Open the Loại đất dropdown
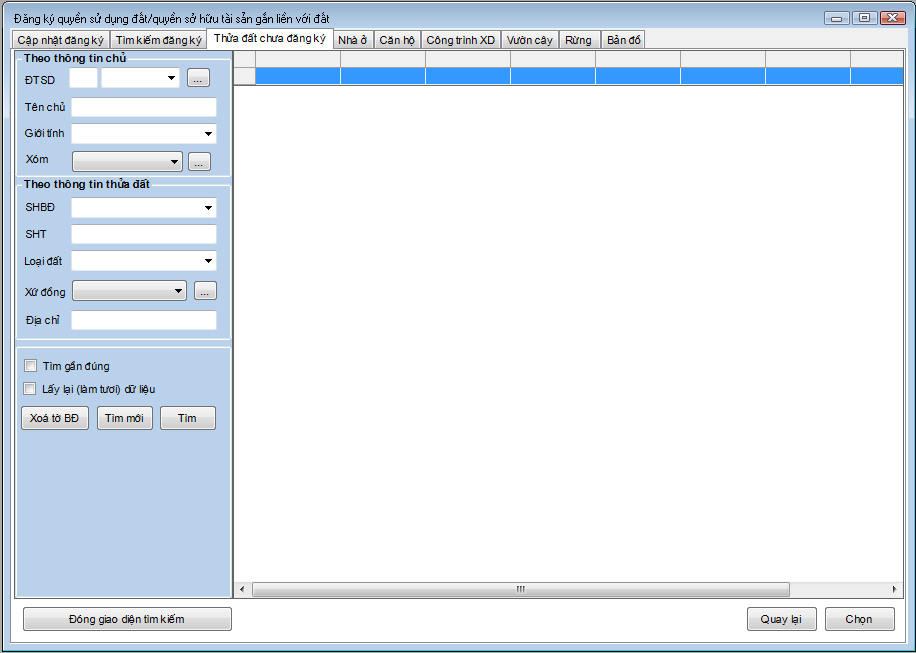This screenshot has width=916, height=653. [208, 262]
